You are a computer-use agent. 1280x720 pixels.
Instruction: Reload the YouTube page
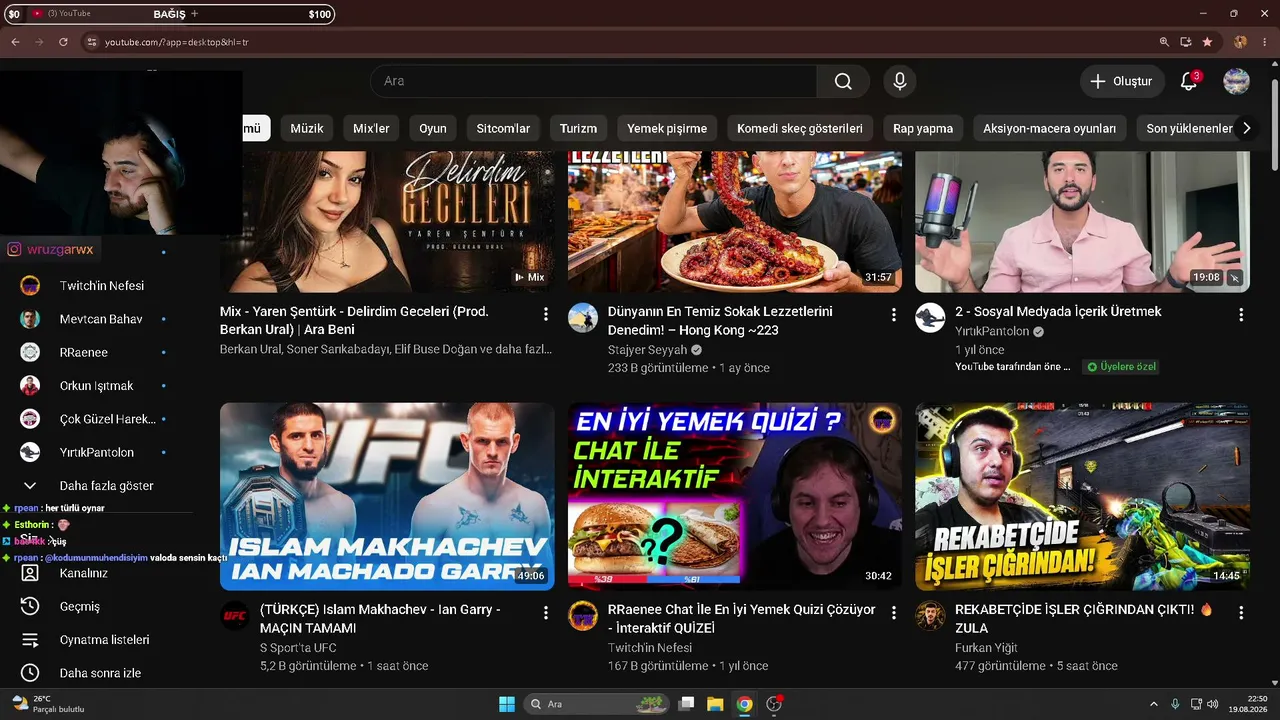tap(63, 42)
